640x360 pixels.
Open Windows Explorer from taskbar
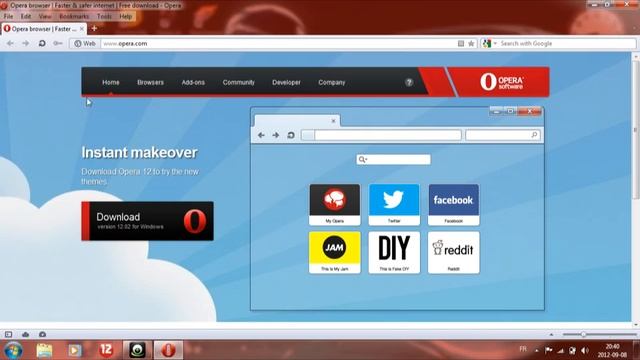click(44, 350)
